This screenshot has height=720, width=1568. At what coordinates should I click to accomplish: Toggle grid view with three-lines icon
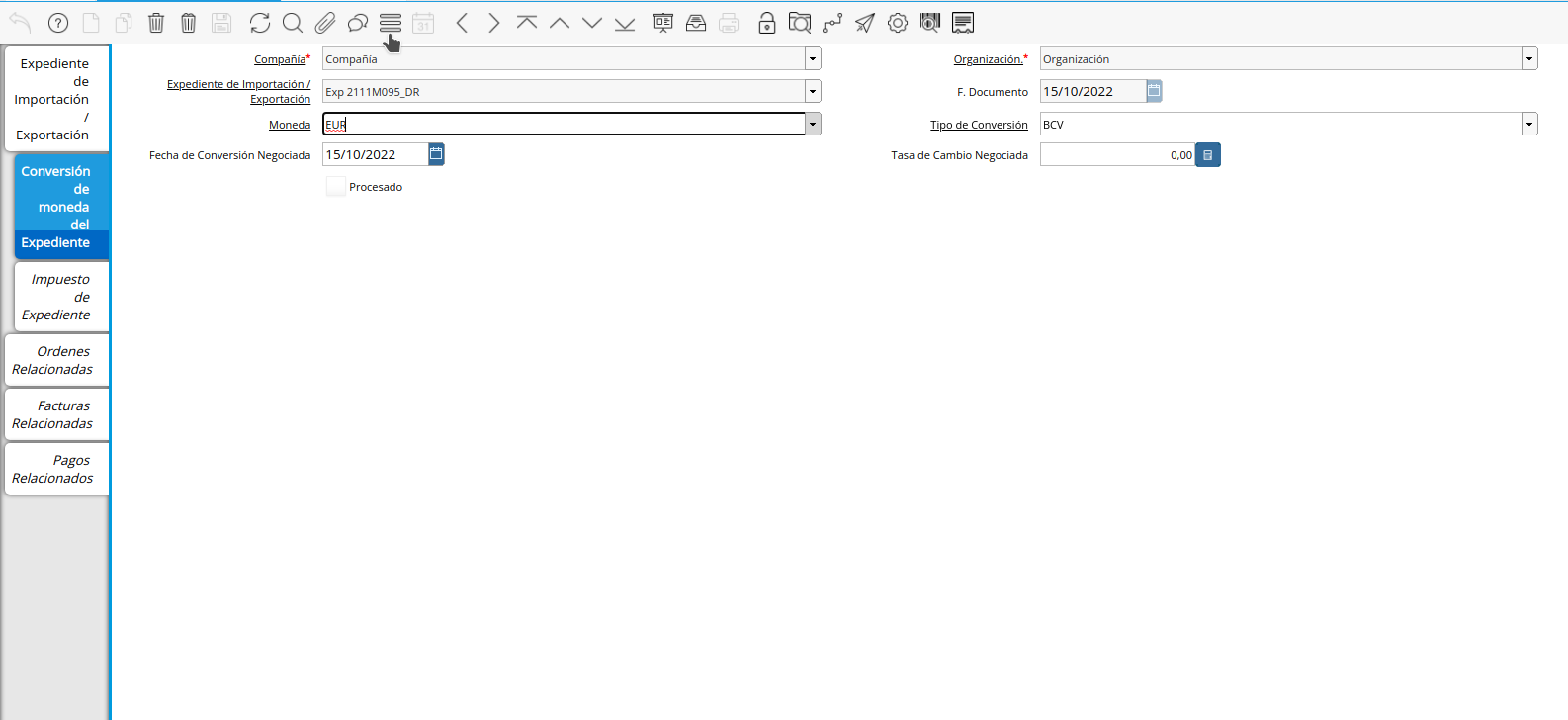[391, 23]
